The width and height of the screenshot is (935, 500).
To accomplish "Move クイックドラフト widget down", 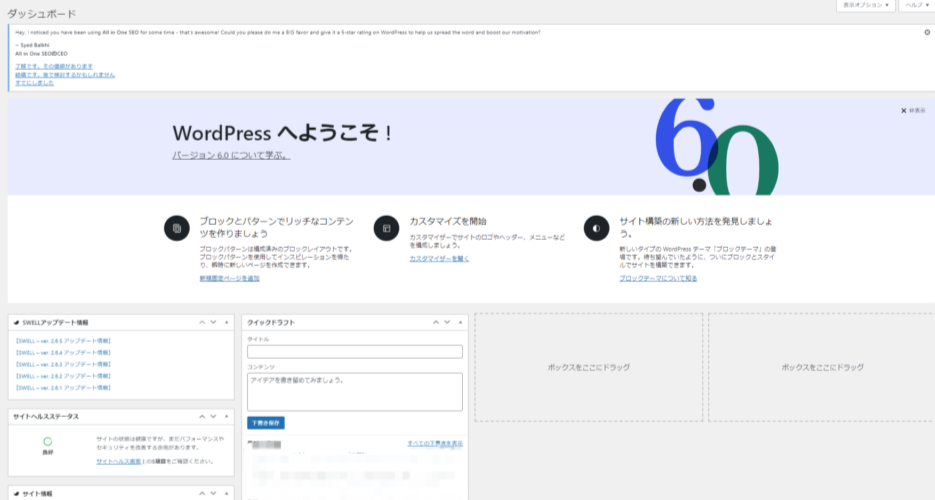I will pos(447,322).
